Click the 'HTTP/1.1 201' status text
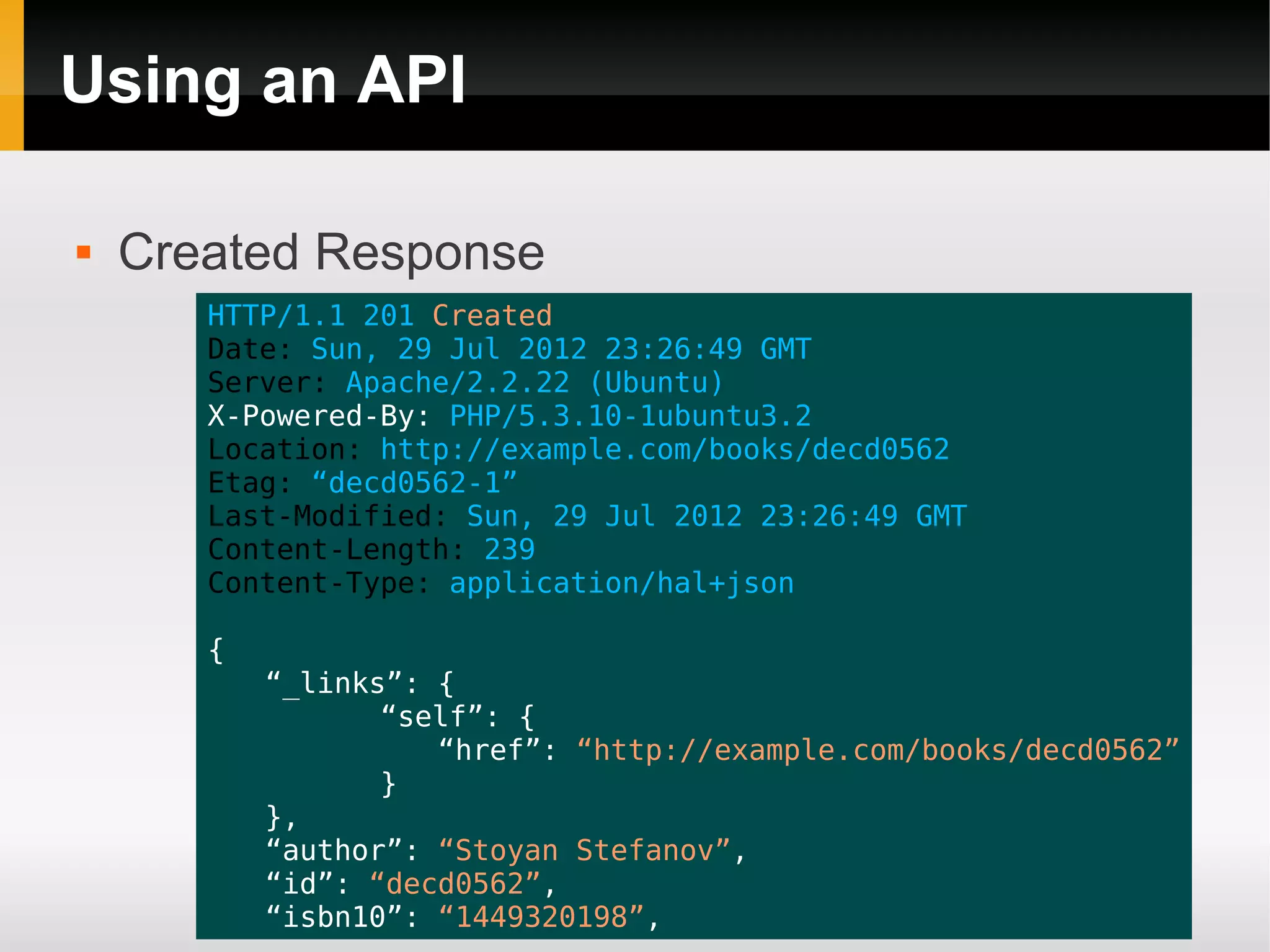The width and height of the screenshot is (1270, 952). coord(311,316)
